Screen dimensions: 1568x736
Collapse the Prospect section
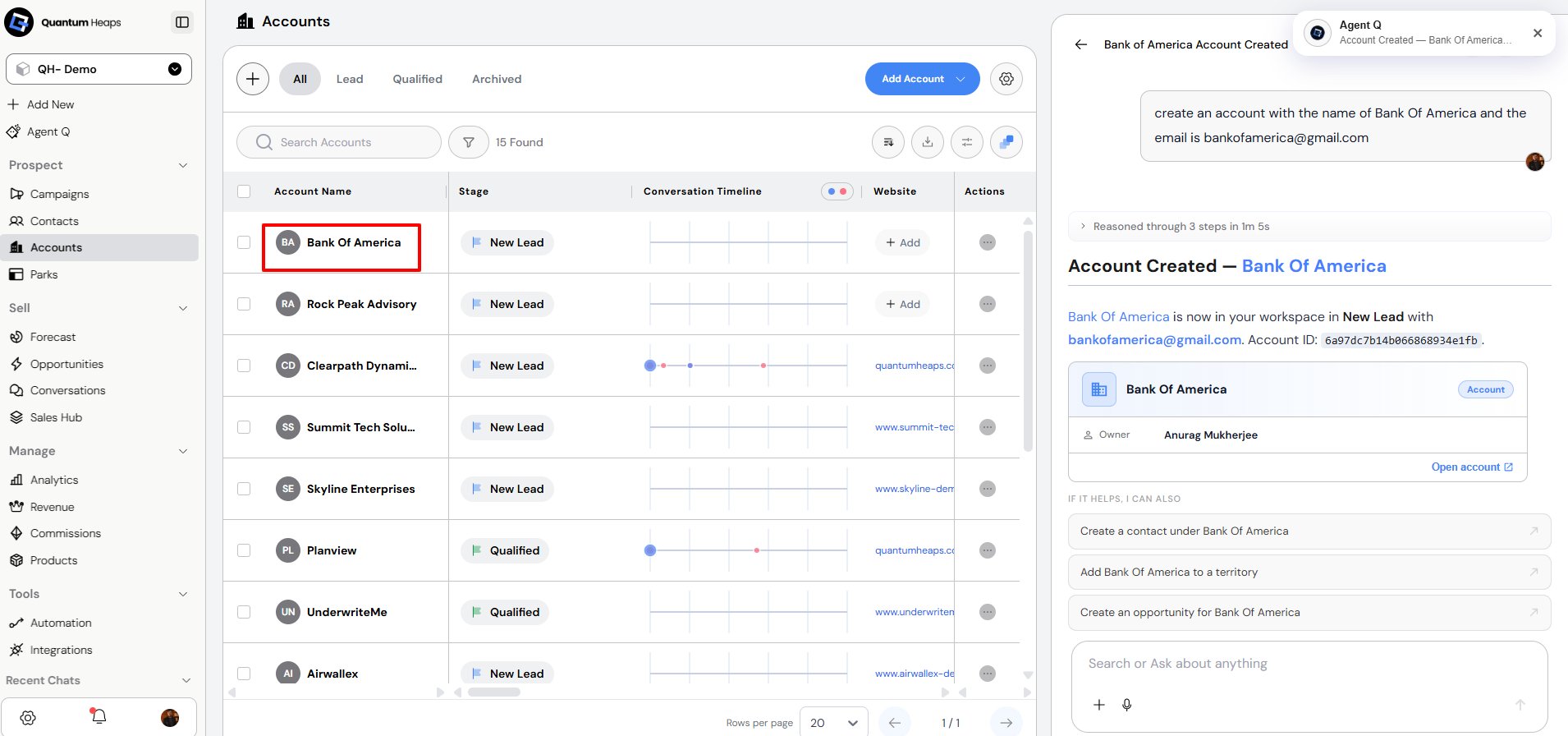click(183, 165)
